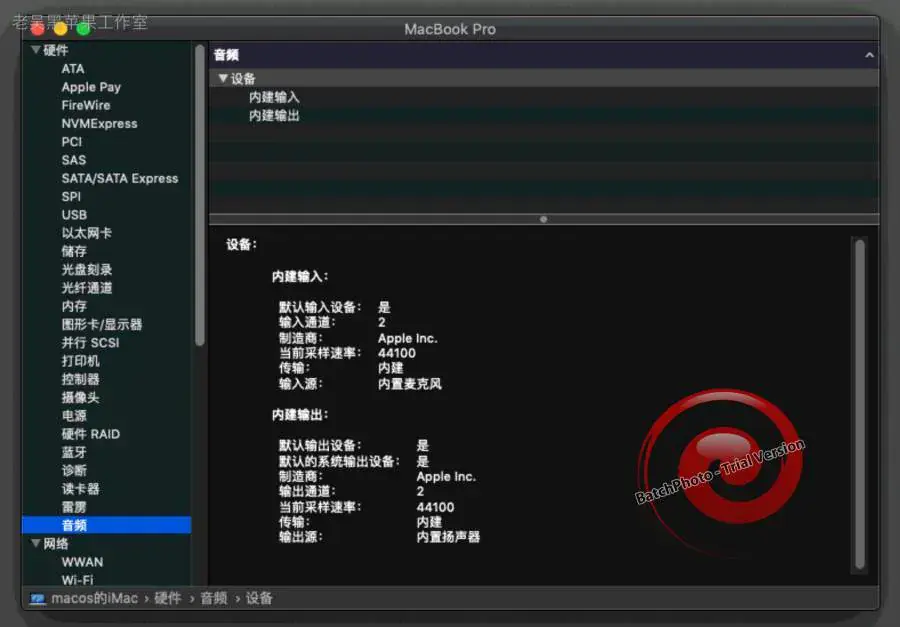Click Apple Inc. under 内建输出
This screenshot has height=627, width=900.
coord(446,477)
